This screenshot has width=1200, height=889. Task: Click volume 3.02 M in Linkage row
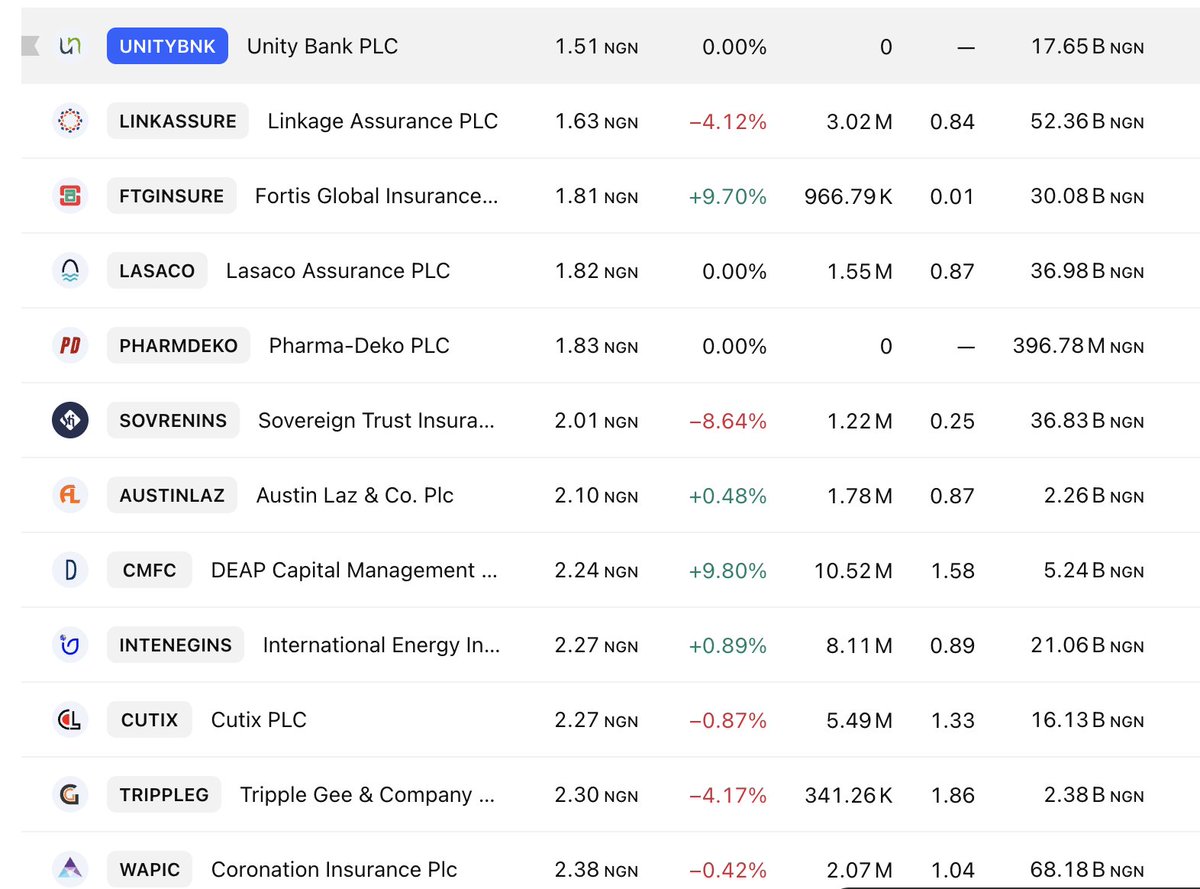tap(860, 122)
